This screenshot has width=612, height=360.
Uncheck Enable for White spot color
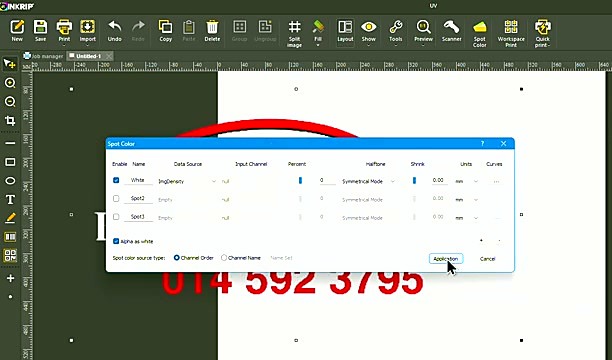point(116,180)
